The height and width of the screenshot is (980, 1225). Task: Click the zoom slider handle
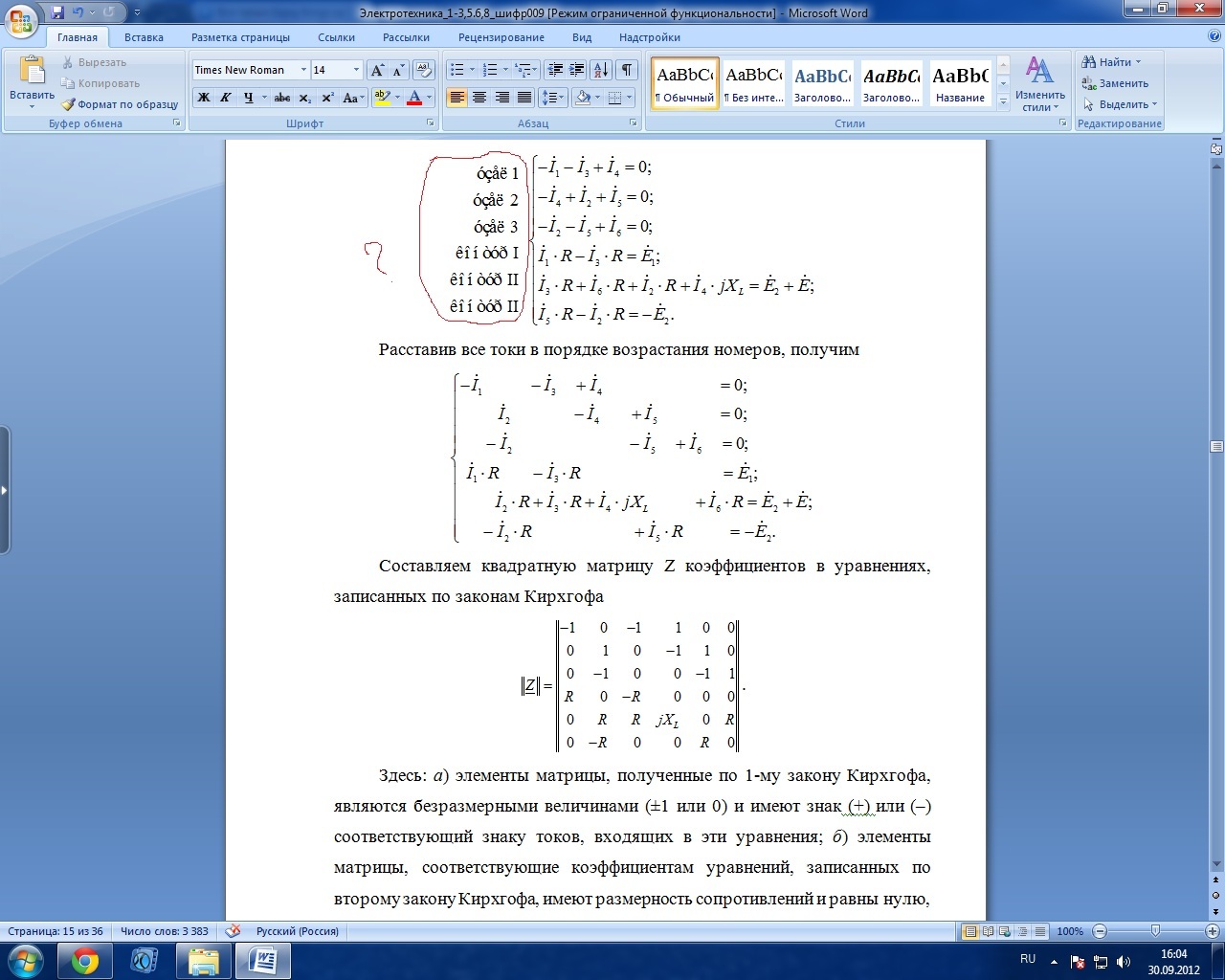(1155, 931)
